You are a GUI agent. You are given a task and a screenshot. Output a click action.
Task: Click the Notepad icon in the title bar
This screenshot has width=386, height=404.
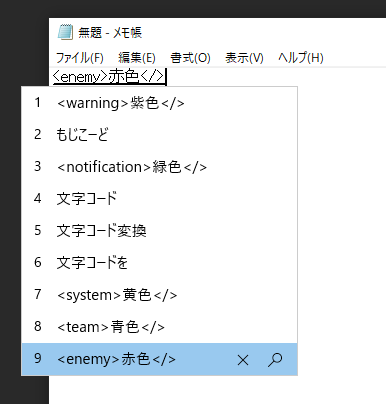65,32
